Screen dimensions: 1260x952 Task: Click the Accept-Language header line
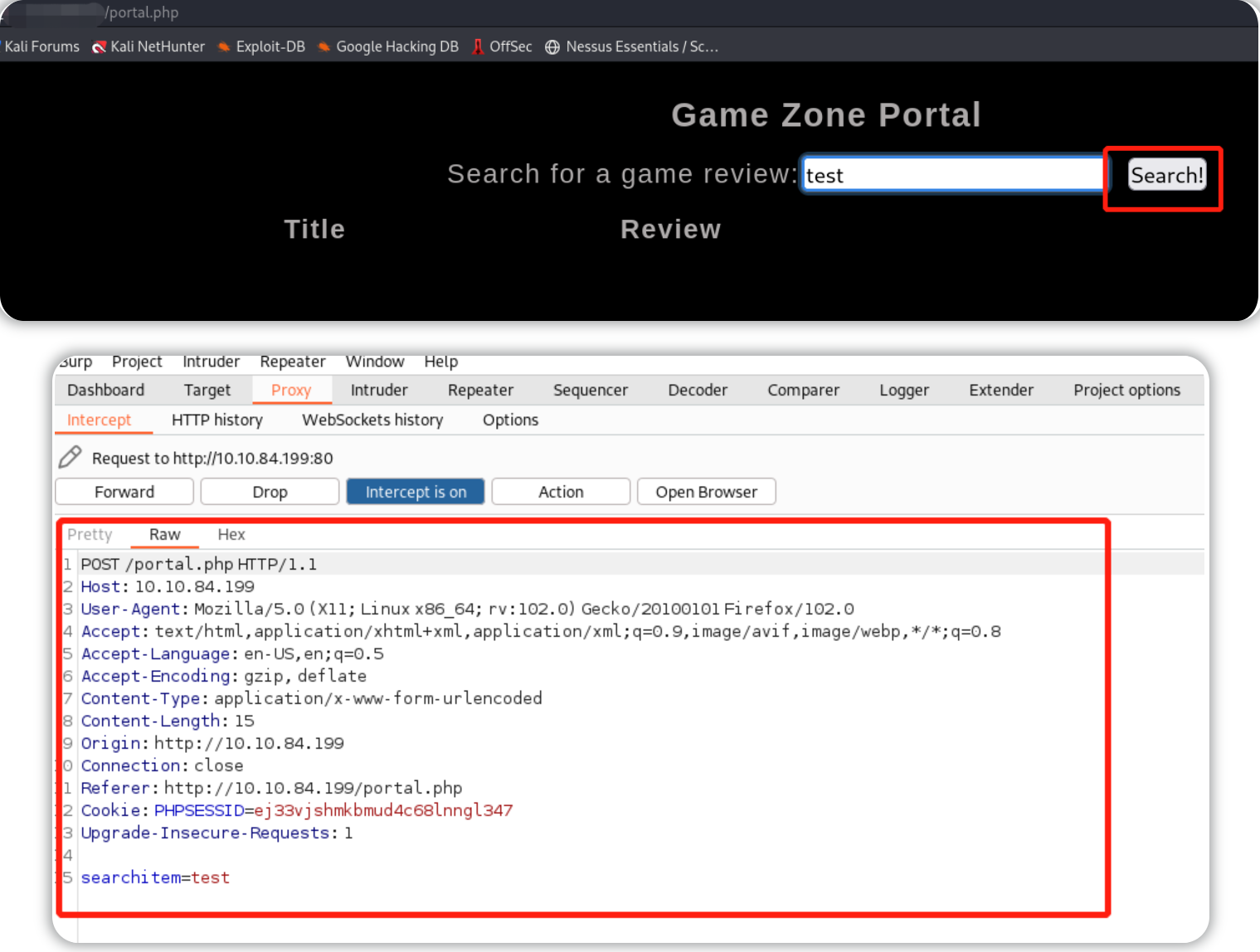[232, 653]
